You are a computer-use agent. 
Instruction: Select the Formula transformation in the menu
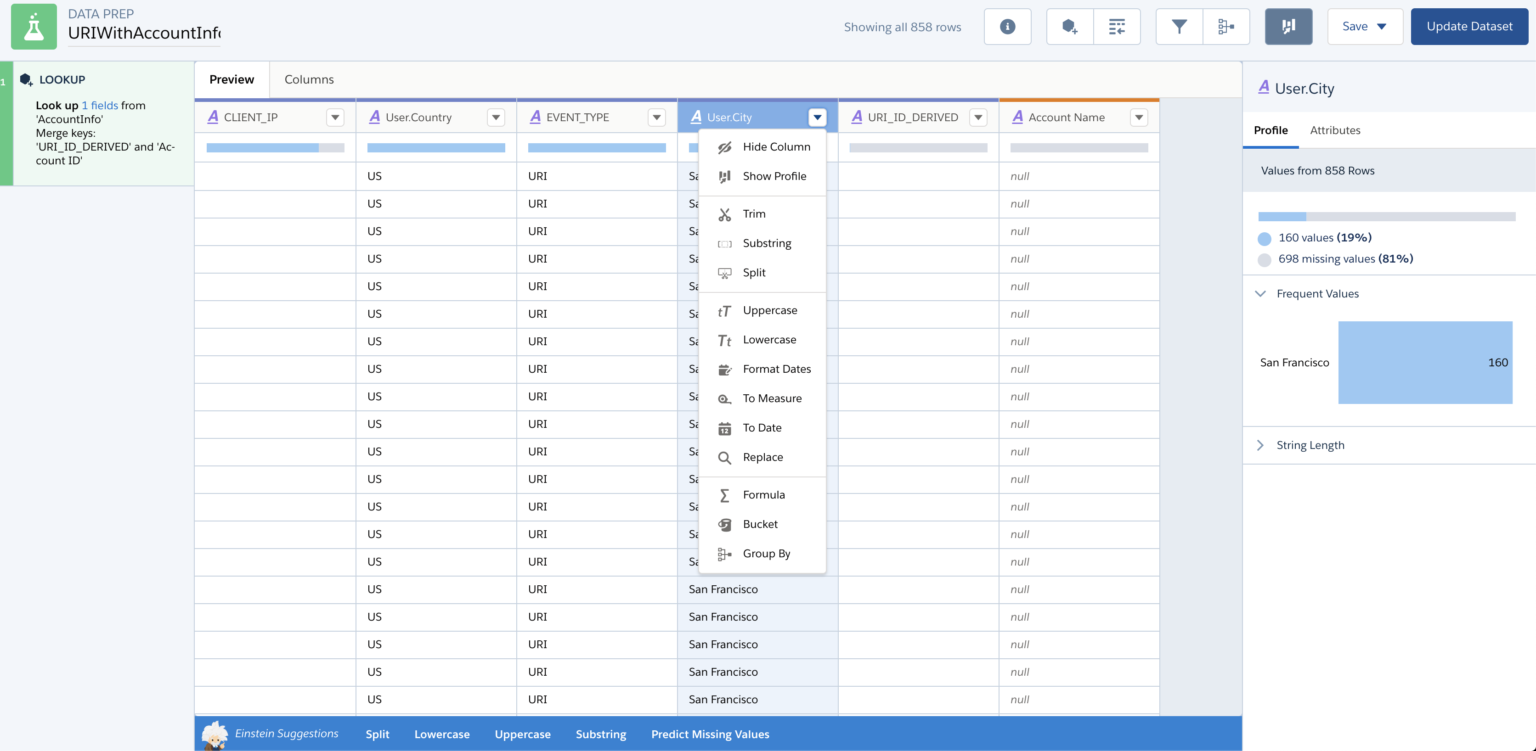[x=764, y=494]
